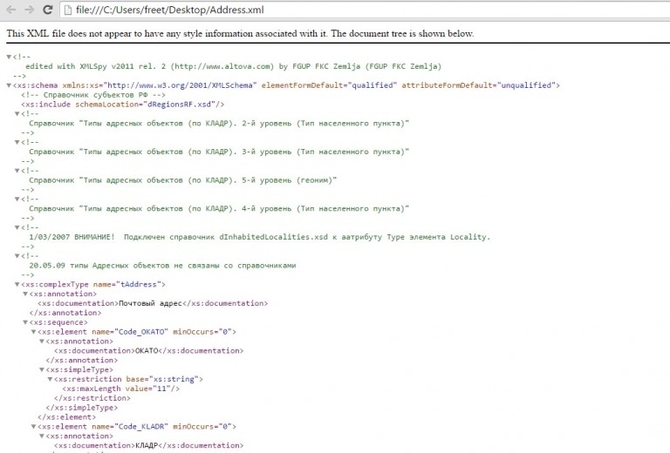
Task: Click the '20.05.09 типы Адресных объектов' text
Action: pos(162,265)
